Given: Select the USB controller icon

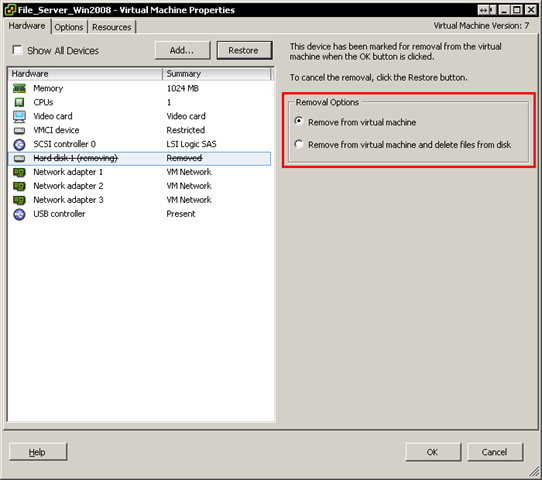Looking at the screenshot, I should [19, 214].
